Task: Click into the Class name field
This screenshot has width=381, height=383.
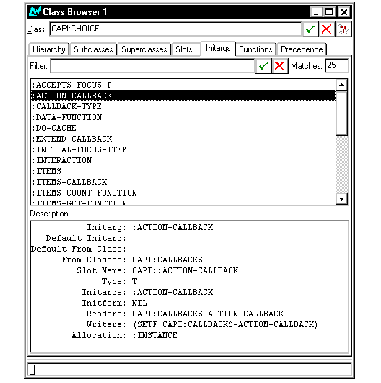Action: 175,29
